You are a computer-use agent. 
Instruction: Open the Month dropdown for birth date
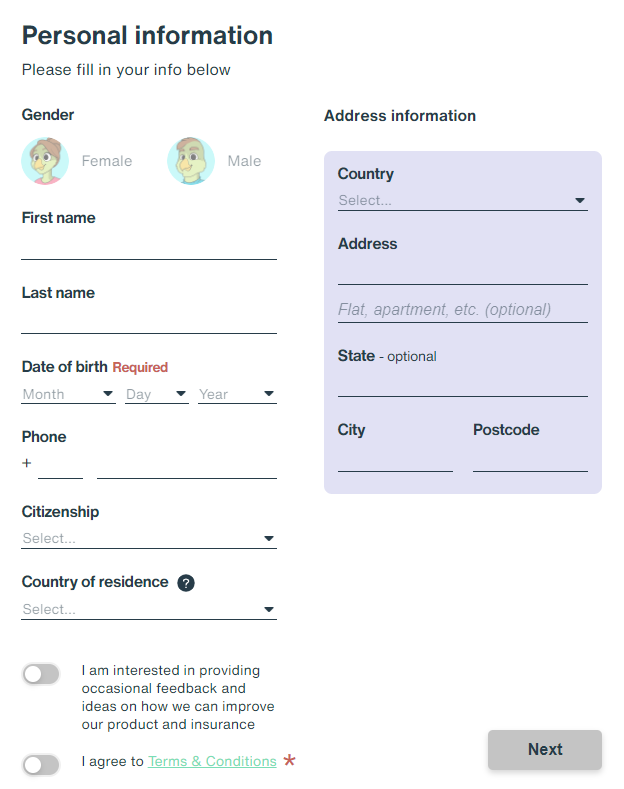coord(68,394)
